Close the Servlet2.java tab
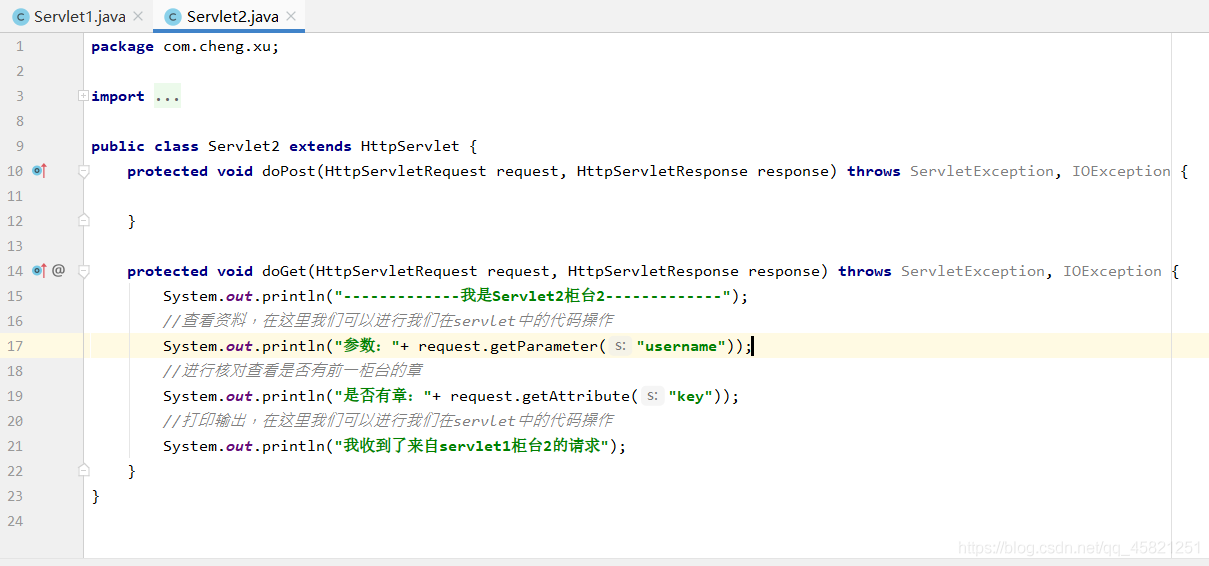 (291, 17)
